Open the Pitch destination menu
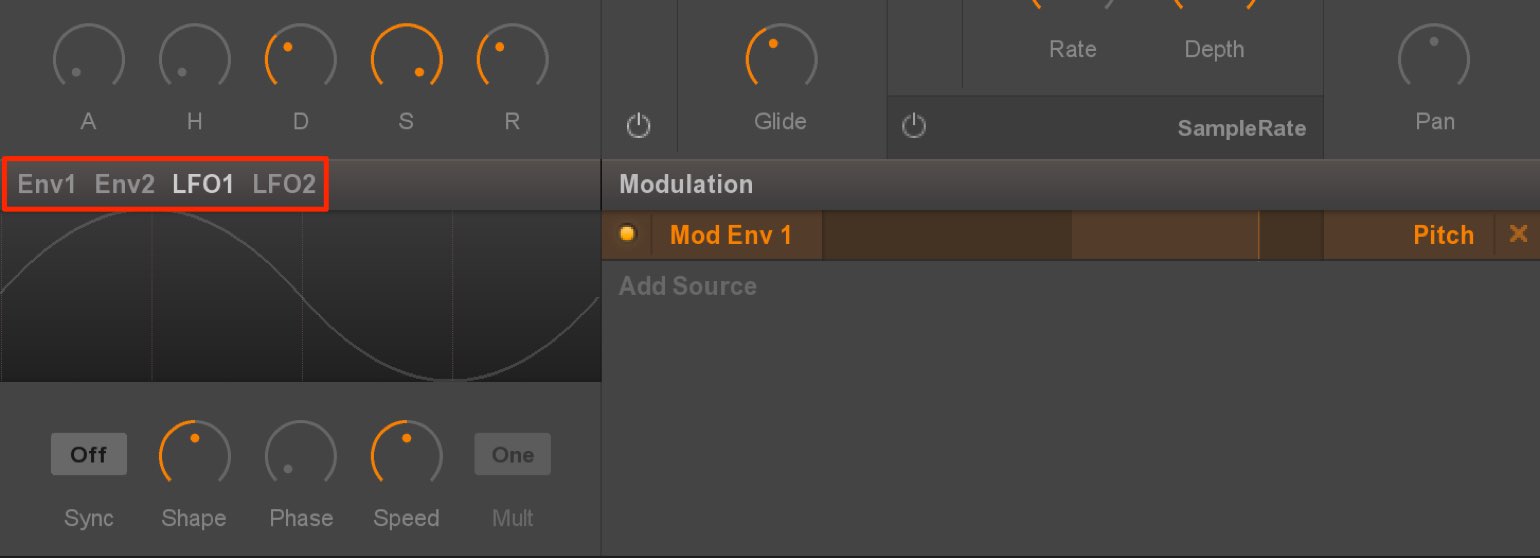This screenshot has width=1540, height=558. point(1443,235)
